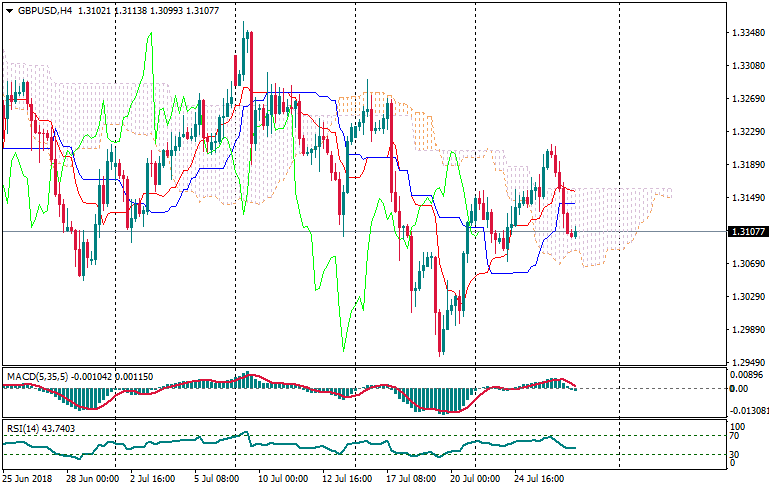Click the 1.31490 price scale label
This screenshot has height=490, width=769.
[746, 198]
